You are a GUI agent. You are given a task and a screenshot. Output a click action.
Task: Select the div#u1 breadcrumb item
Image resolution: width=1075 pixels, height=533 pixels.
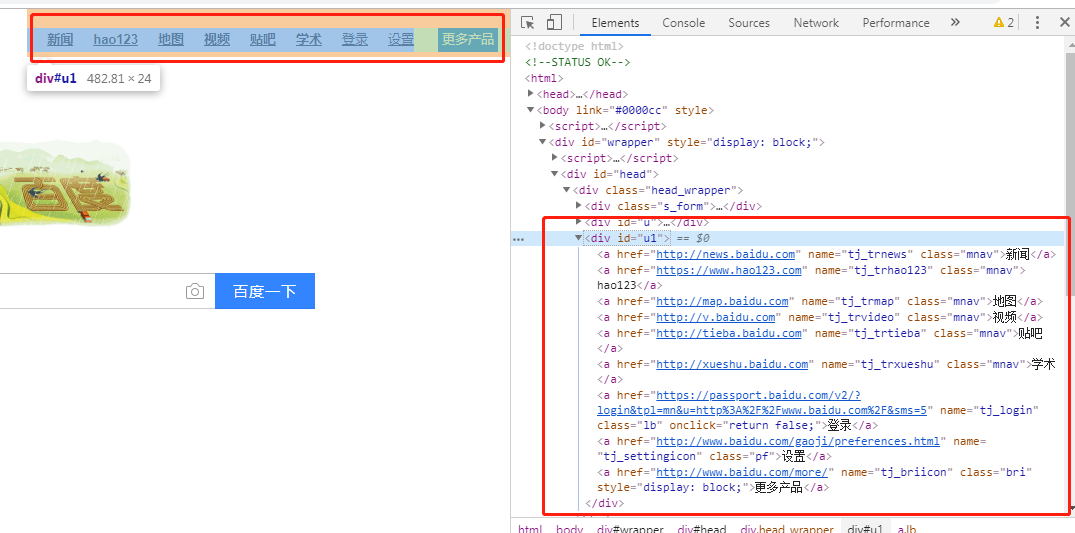point(865,529)
